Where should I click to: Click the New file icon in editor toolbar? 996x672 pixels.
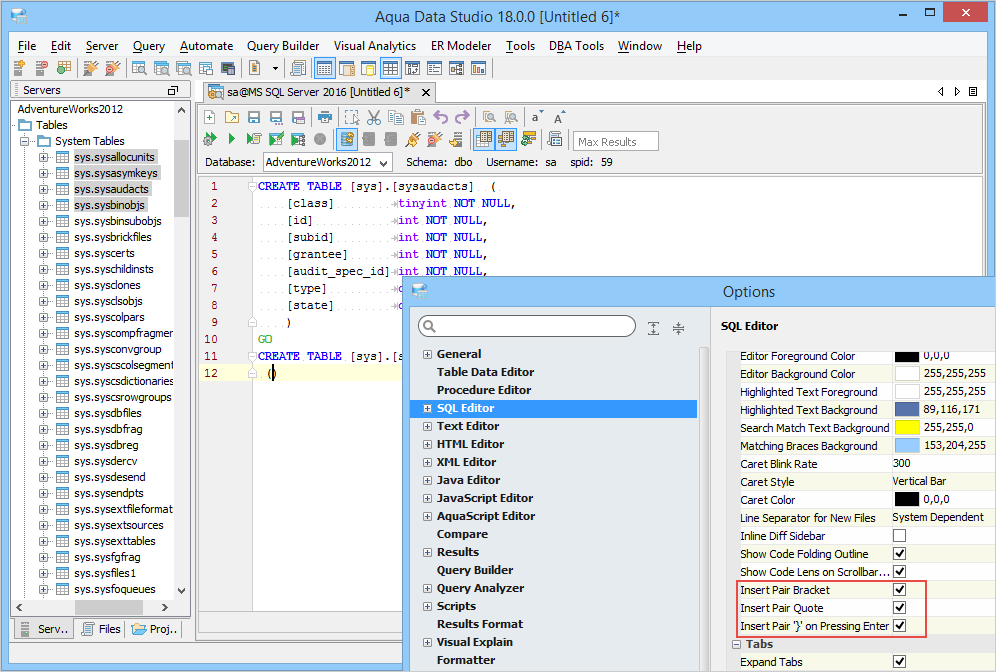(210, 117)
